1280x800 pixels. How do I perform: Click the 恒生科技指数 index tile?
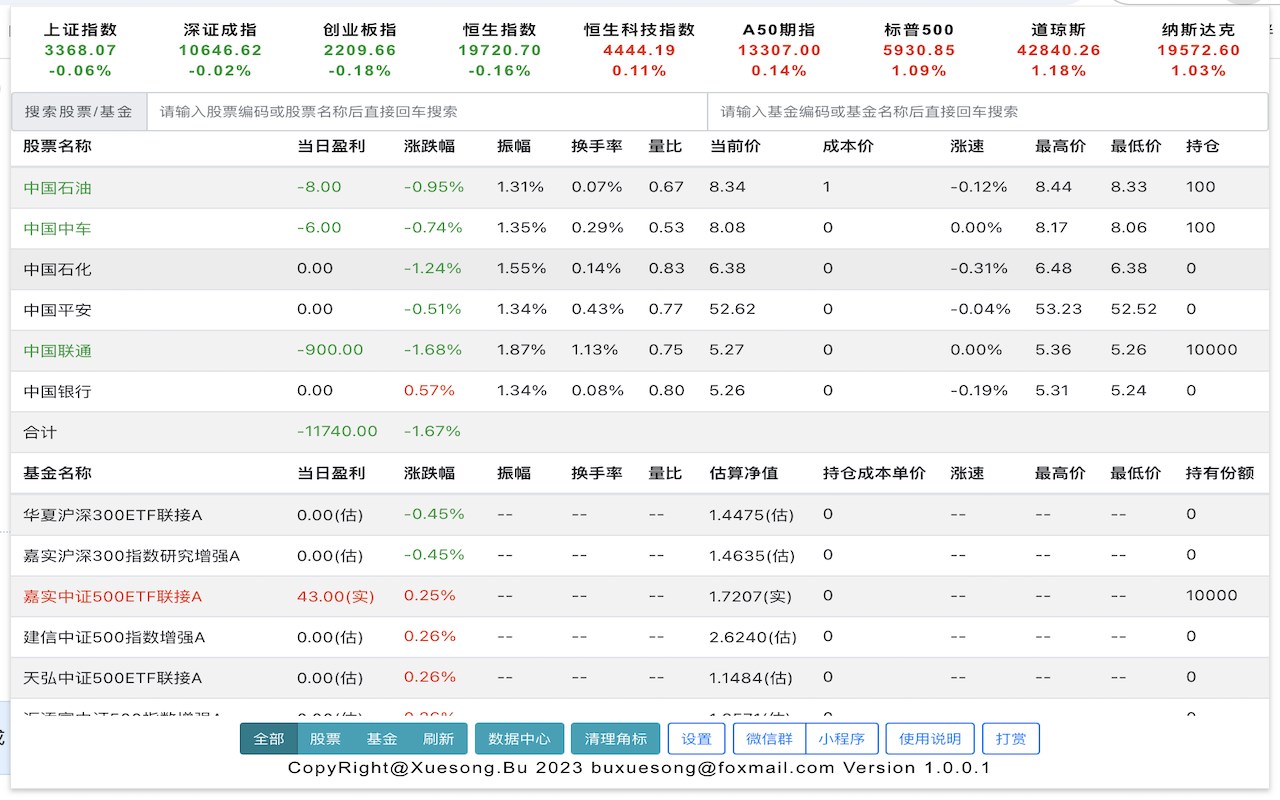click(639, 50)
